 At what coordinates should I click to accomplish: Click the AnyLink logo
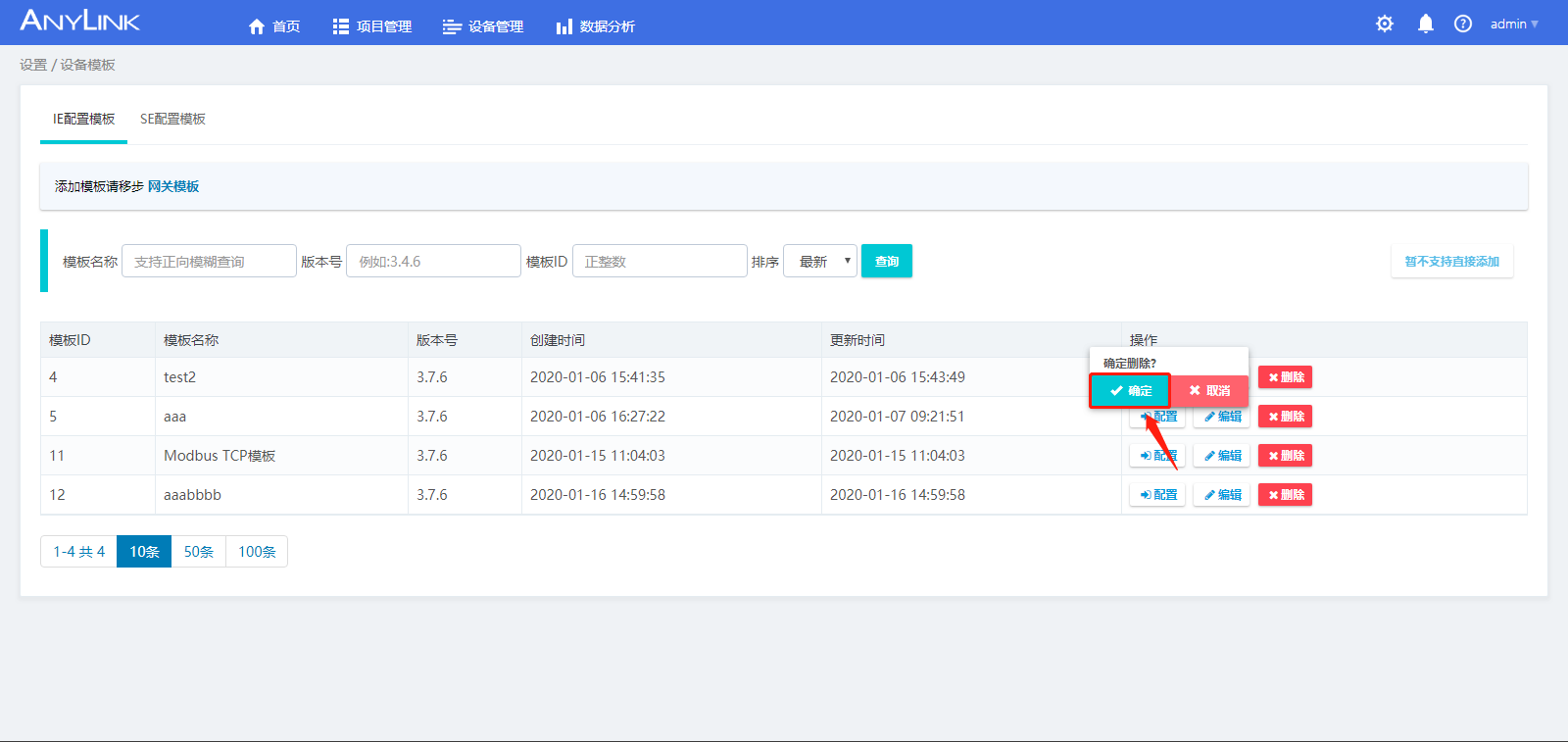[80, 21]
